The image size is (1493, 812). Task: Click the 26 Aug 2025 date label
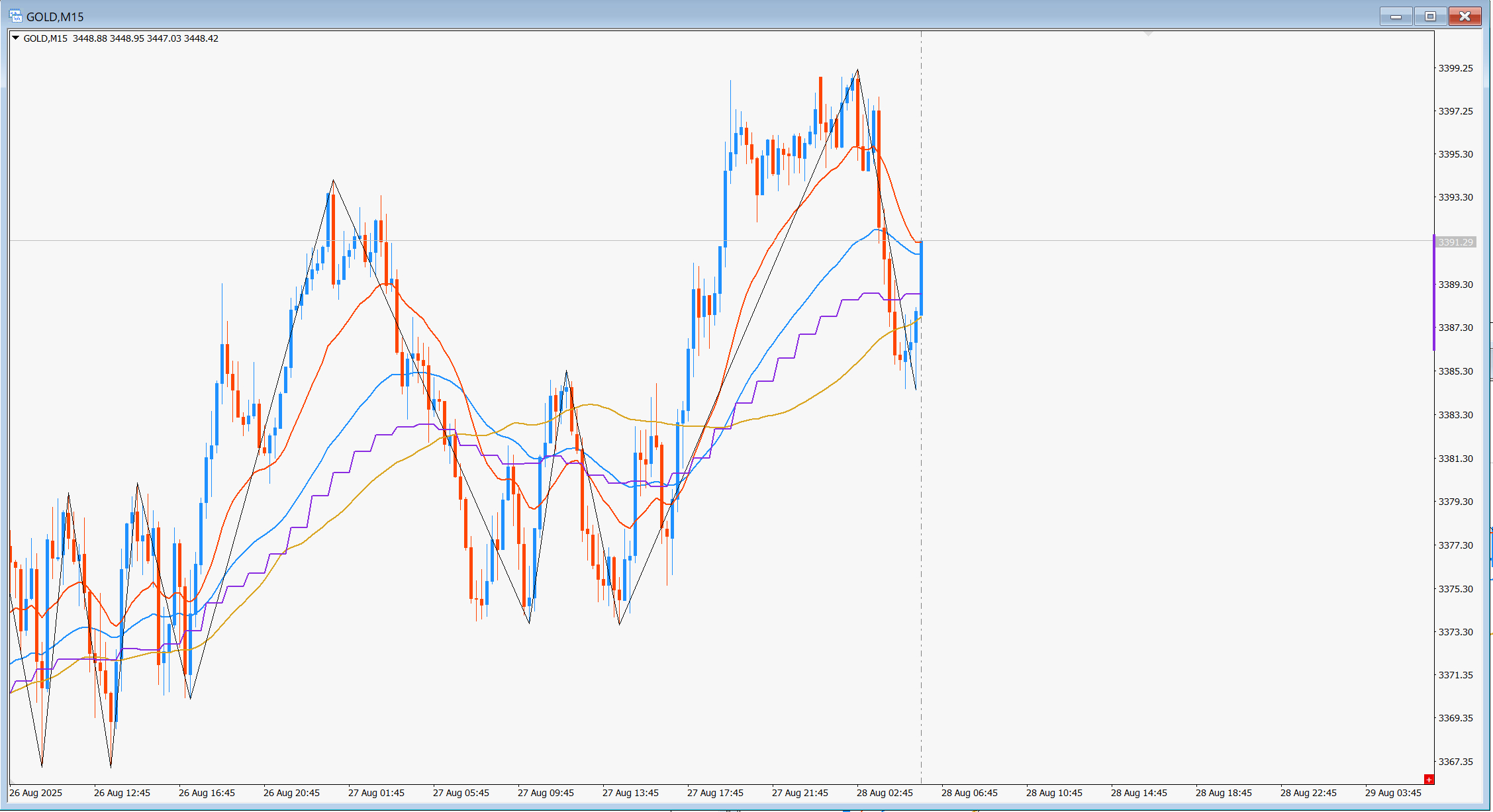point(36,793)
